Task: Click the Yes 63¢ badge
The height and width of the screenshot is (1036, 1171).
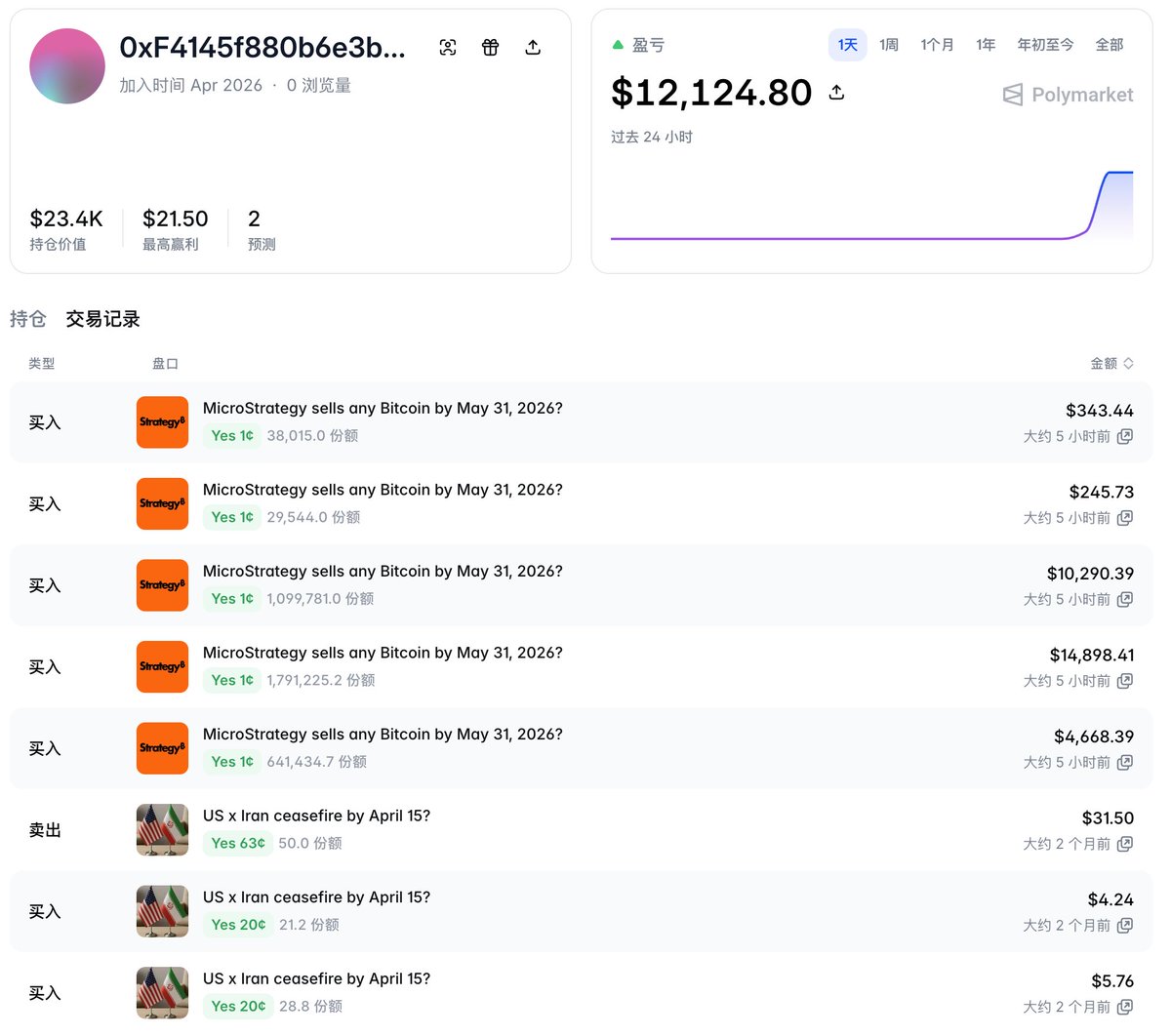Action: point(238,843)
